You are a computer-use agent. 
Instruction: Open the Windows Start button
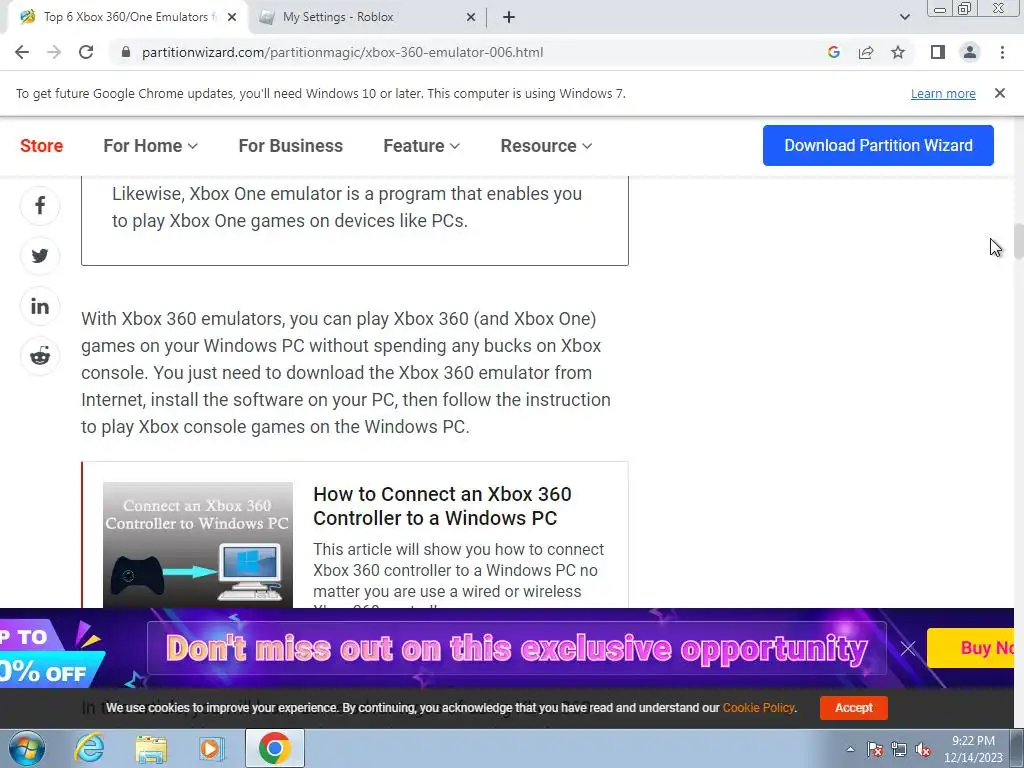27,748
